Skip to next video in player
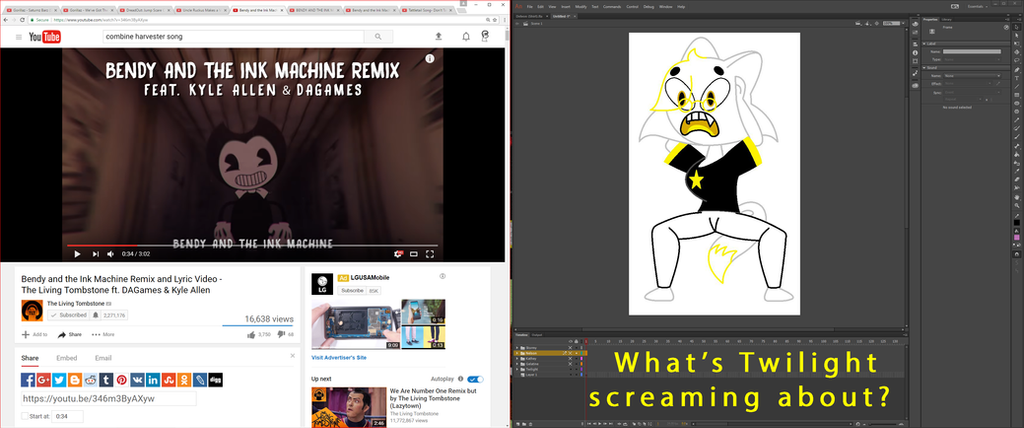Viewport: 1024px width, 428px height. pos(95,254)
